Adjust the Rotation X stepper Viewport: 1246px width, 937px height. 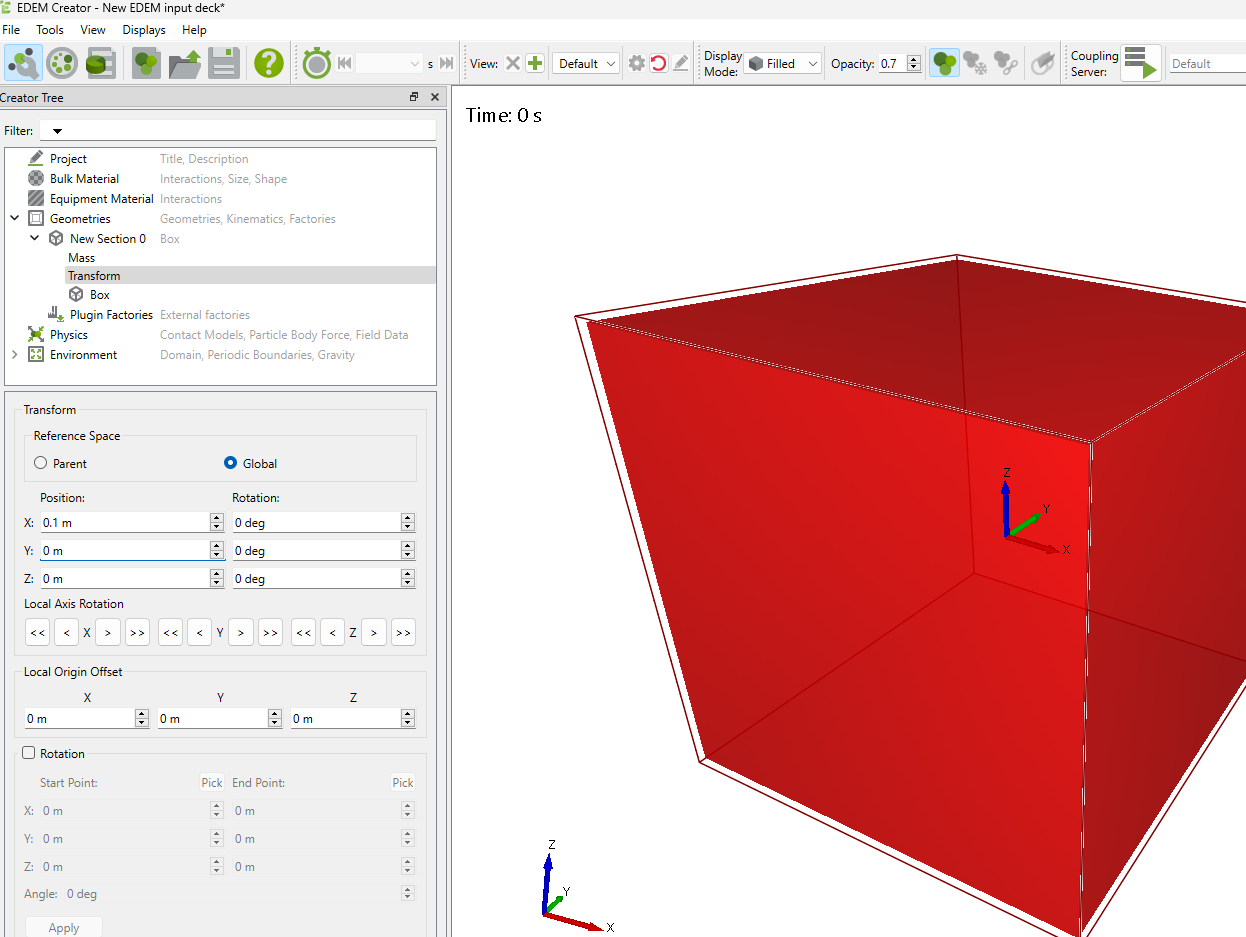click(407, 522)
